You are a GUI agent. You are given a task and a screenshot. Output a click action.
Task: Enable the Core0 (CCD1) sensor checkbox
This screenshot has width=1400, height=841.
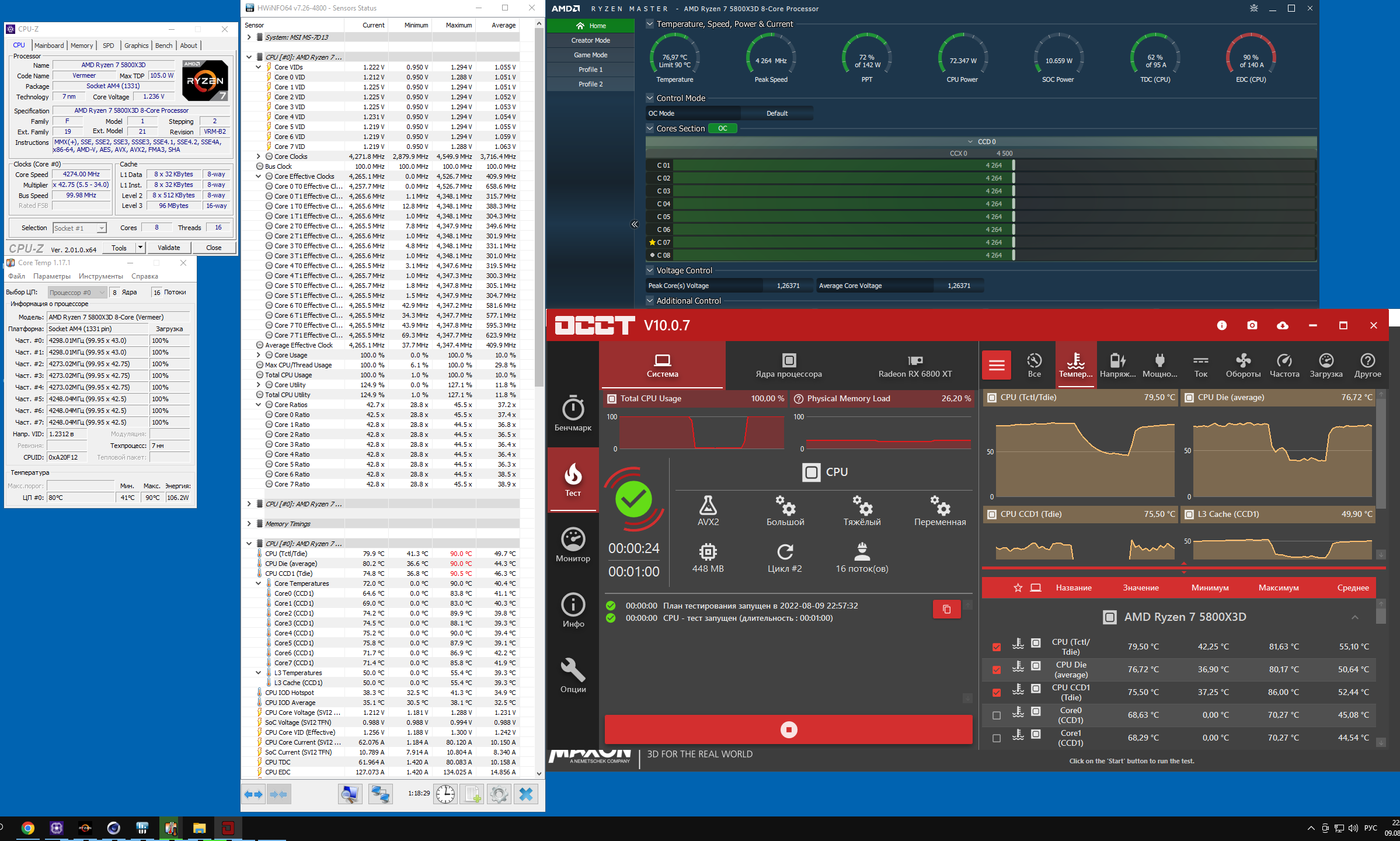(x=997, y=715)
